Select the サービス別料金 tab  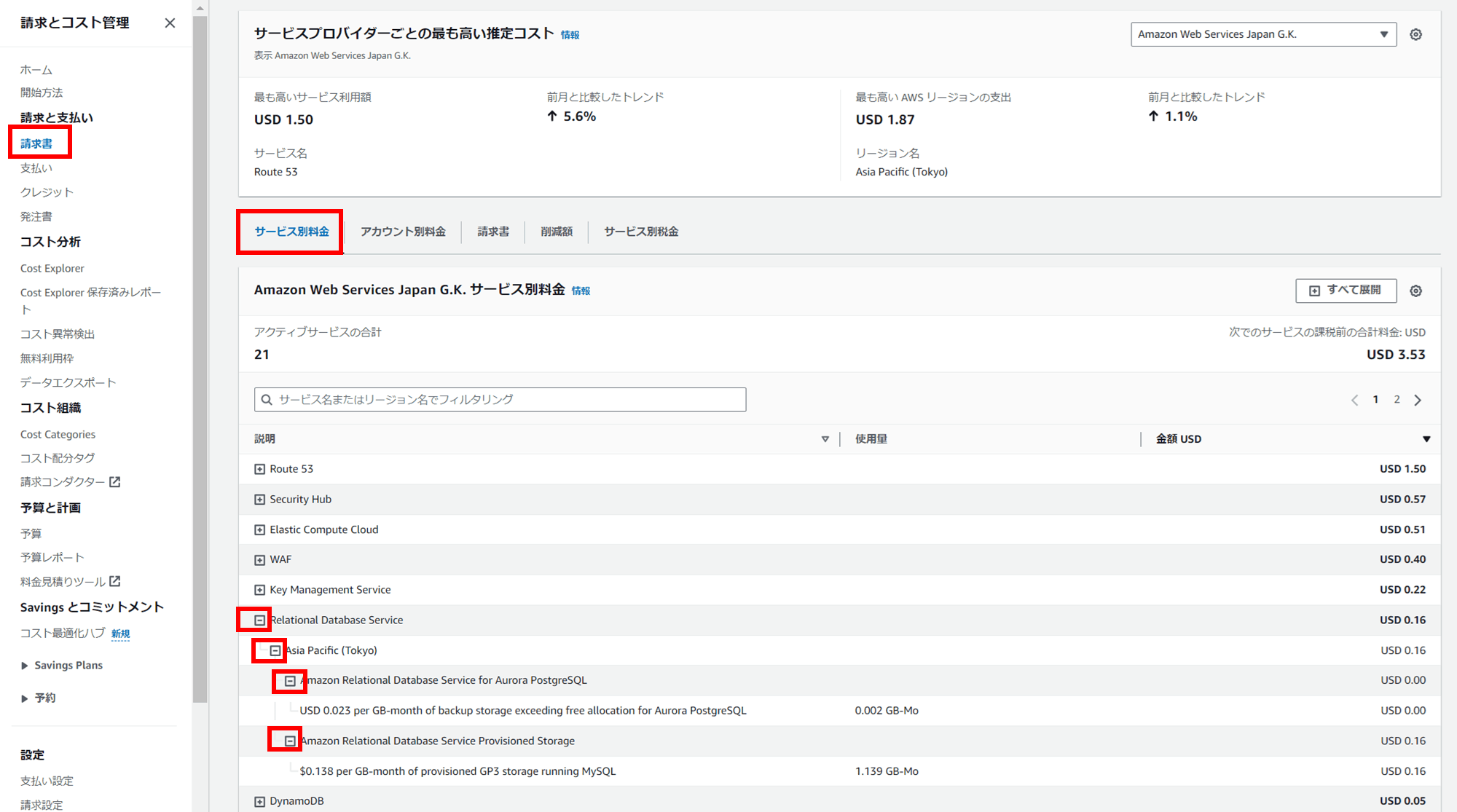tap(291, 232)
